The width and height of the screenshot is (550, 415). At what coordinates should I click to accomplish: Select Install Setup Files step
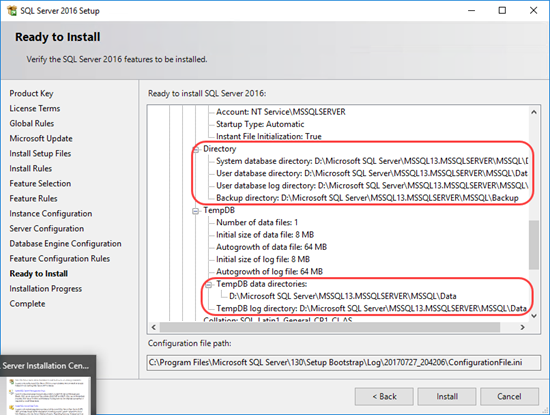tap(40, 154)
